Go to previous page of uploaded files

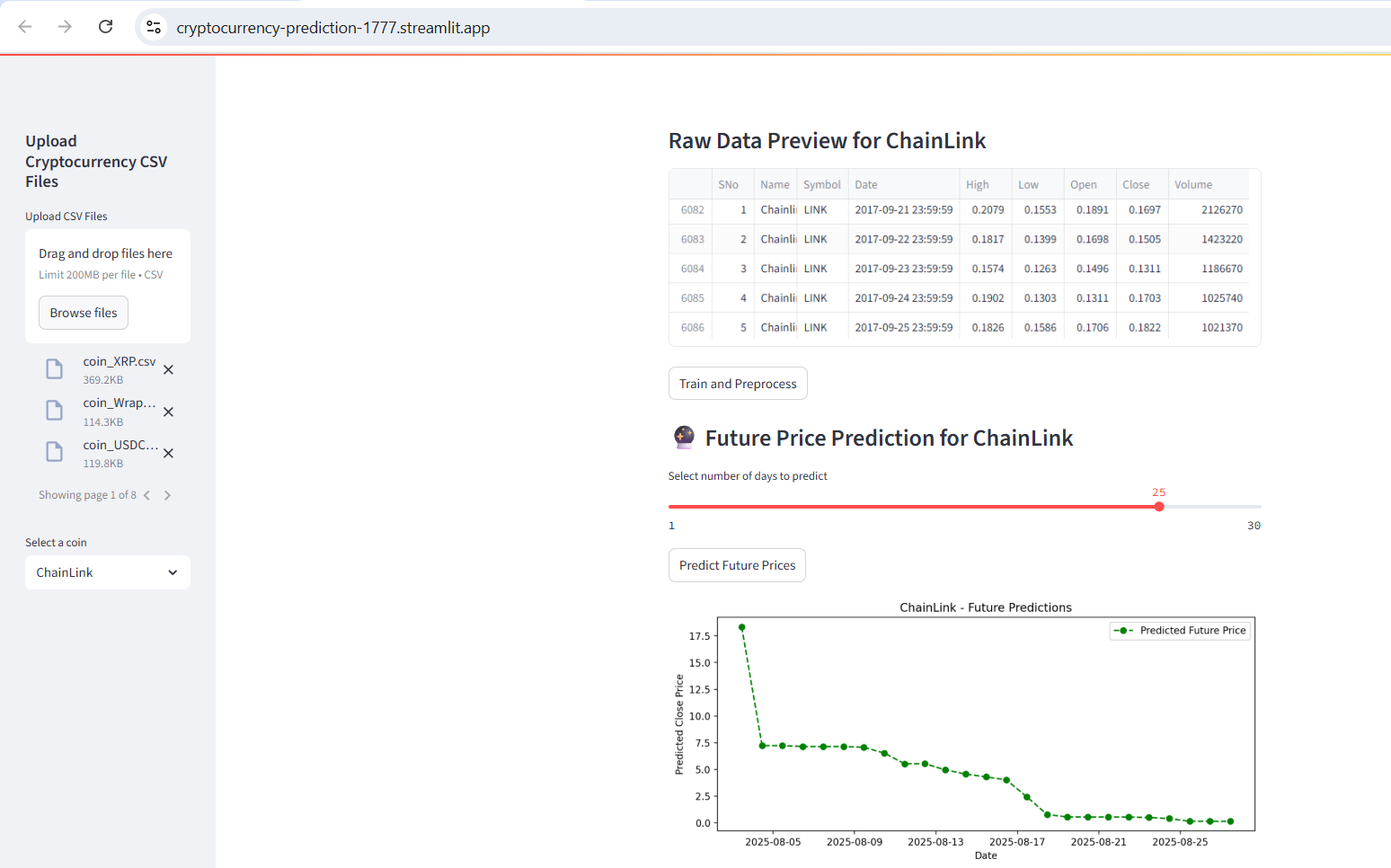tap(146, 495)
